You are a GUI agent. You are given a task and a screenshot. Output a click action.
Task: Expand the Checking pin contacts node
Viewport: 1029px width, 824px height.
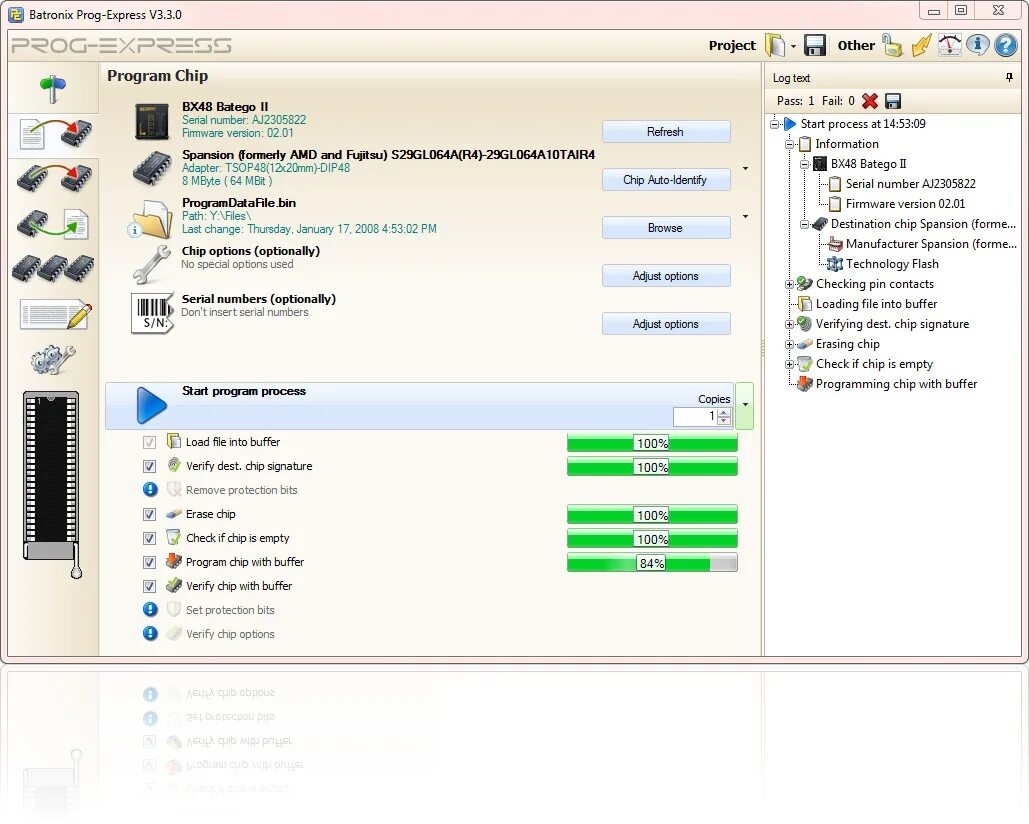pyautogui.click(x=789, y=284)
